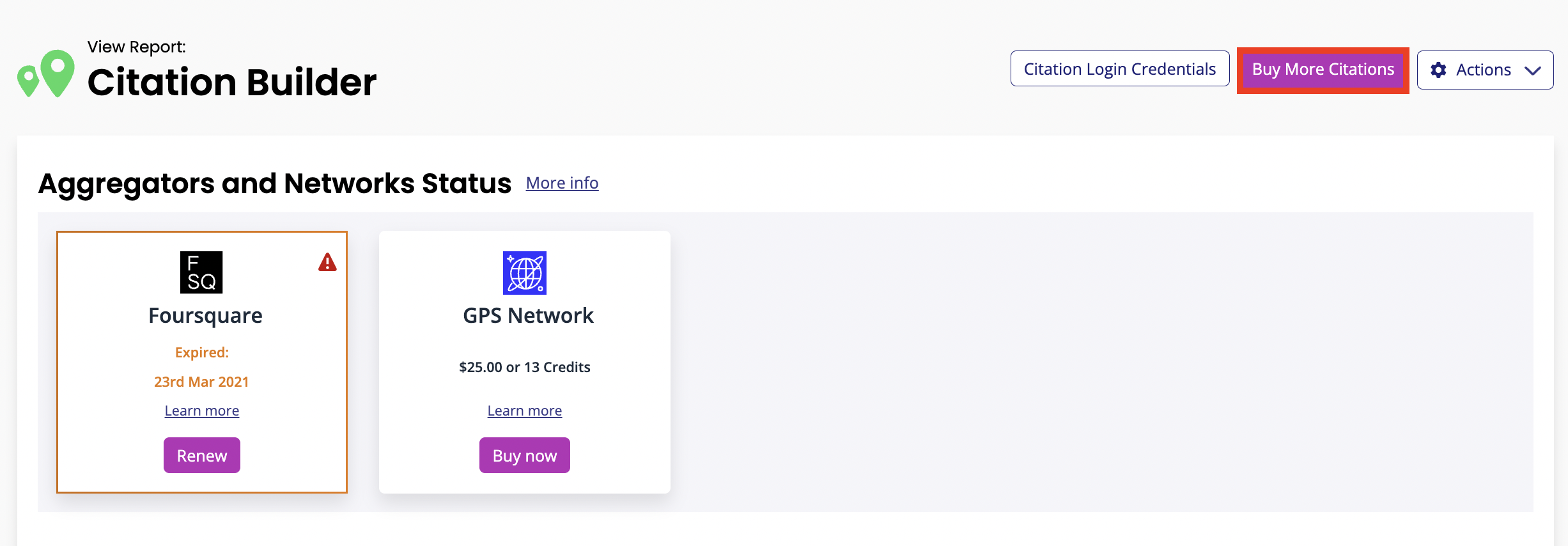The width and height of the screenshot is (1568, 546).
Task: Click the 'View Report:' label
Action: pyautogui.click(x=137, y=47)
